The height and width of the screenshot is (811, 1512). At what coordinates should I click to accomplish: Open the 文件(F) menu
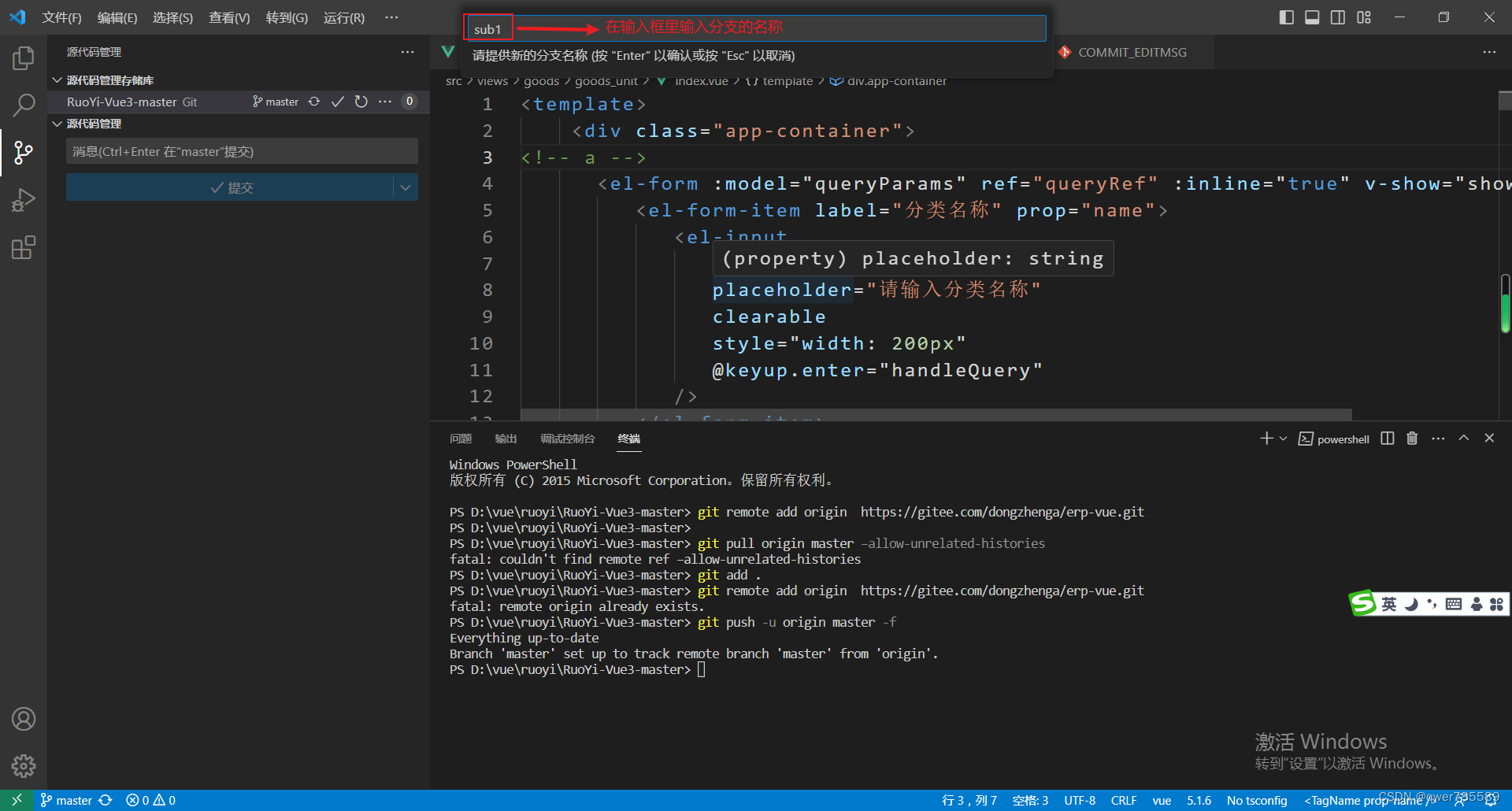tap(61, 17)
